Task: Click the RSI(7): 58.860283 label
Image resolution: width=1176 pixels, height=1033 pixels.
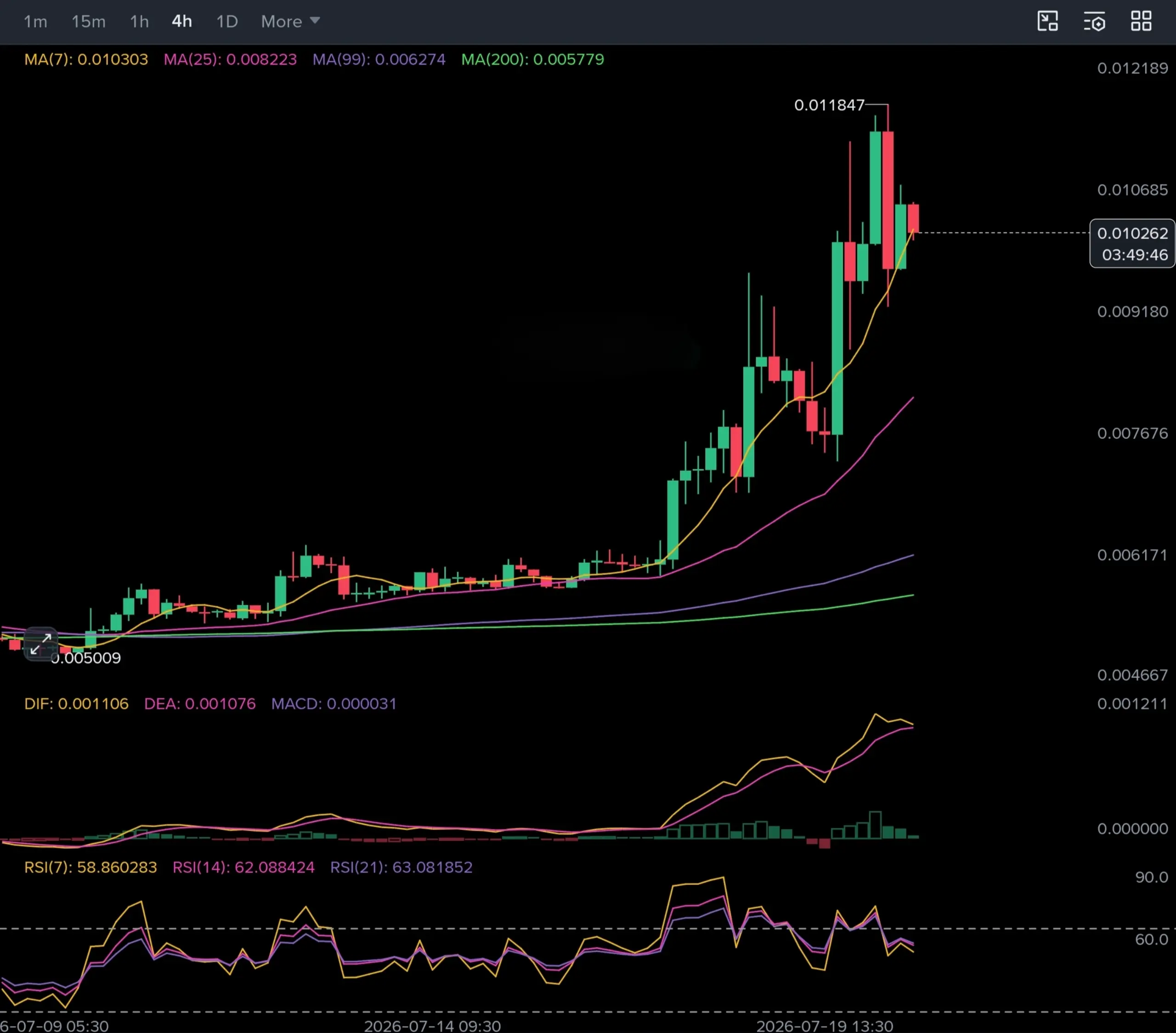Action: pyautogui.click(x=90, y=867)
